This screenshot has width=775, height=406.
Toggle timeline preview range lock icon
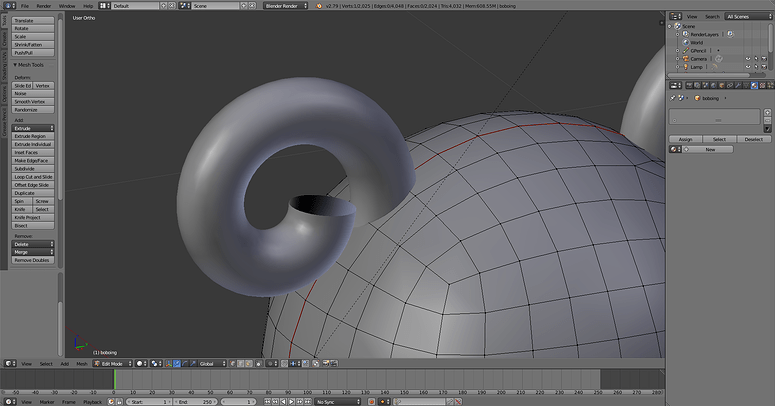click(119, 402)
